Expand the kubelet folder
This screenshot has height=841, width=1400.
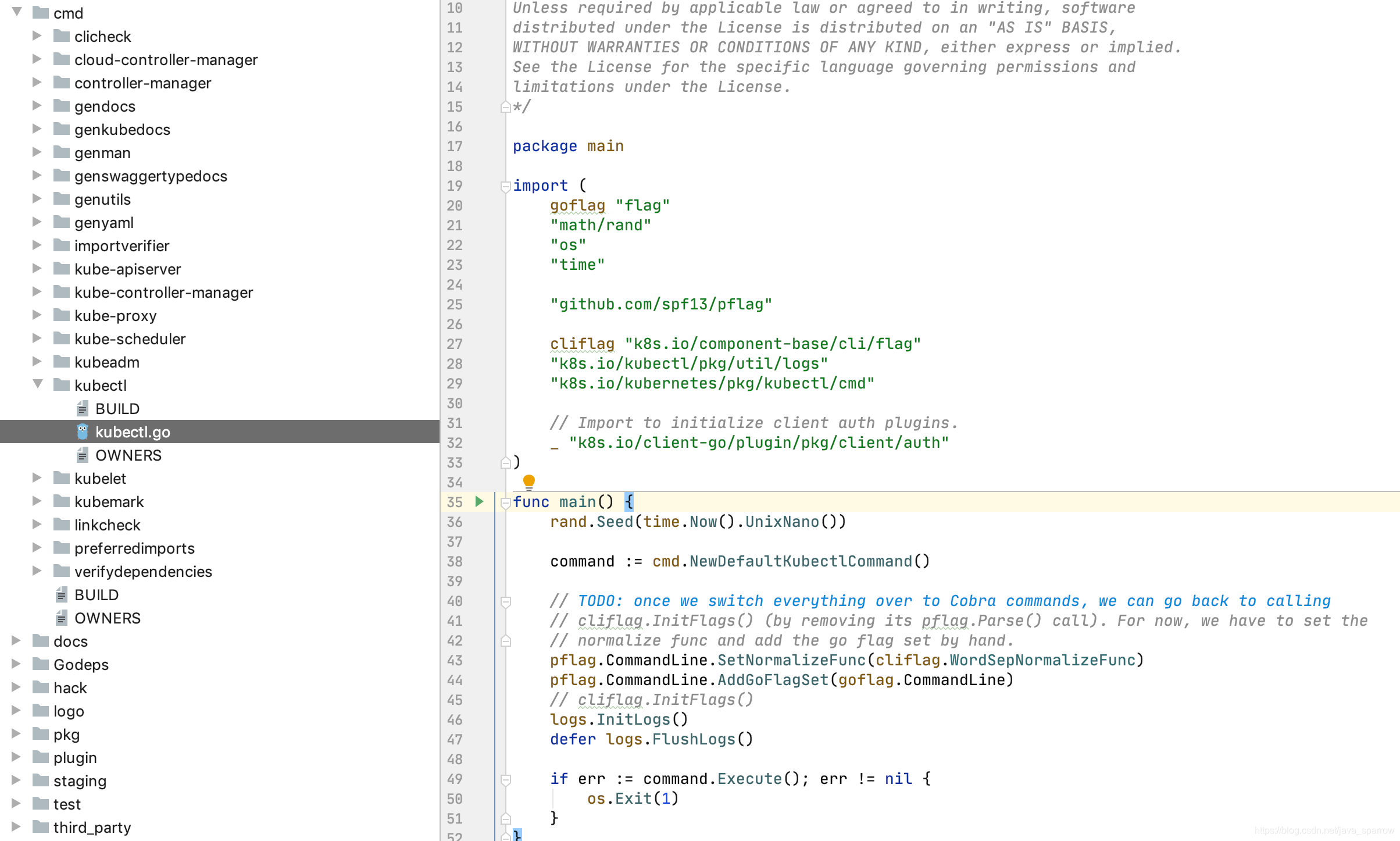[37, 477]
